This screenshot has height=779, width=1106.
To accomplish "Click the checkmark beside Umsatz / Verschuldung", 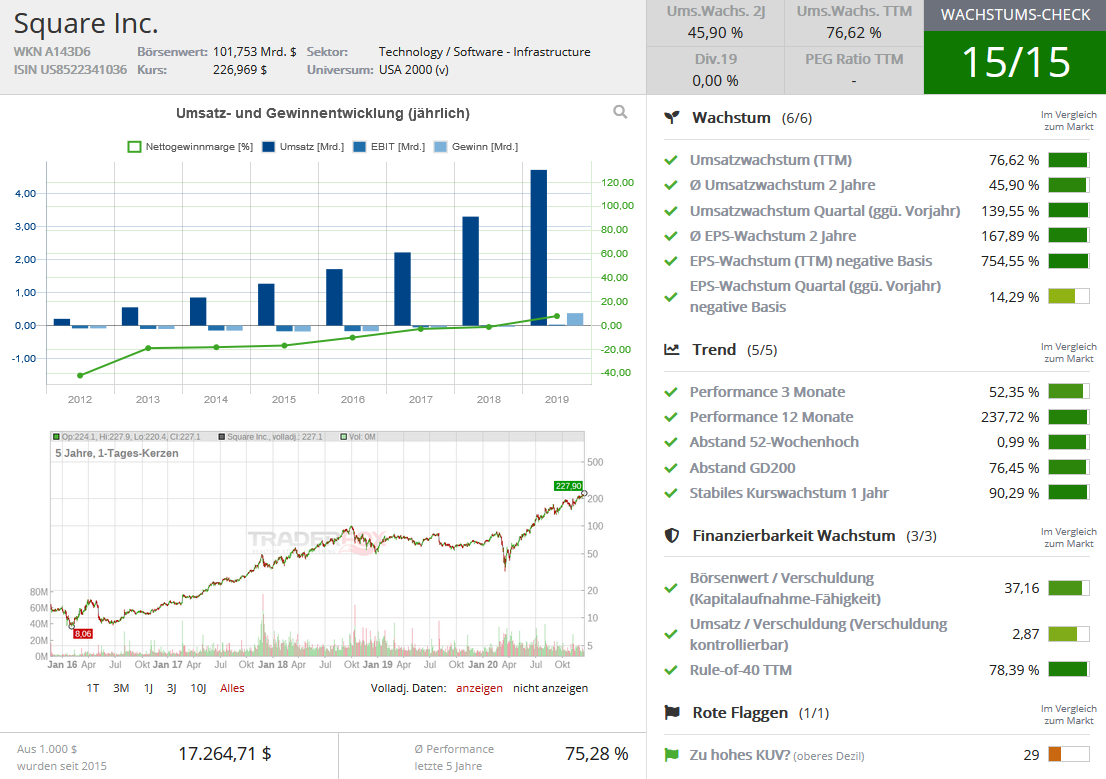I will coord(671,634).
